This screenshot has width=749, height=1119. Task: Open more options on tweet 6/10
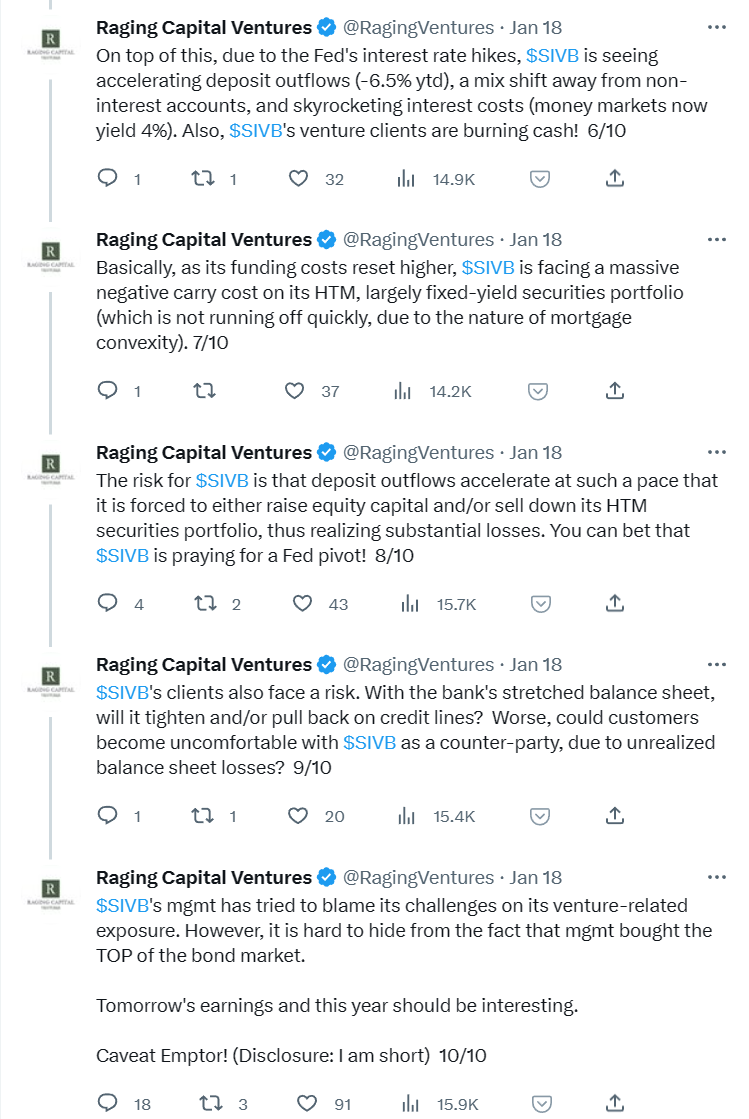(716, 27)
